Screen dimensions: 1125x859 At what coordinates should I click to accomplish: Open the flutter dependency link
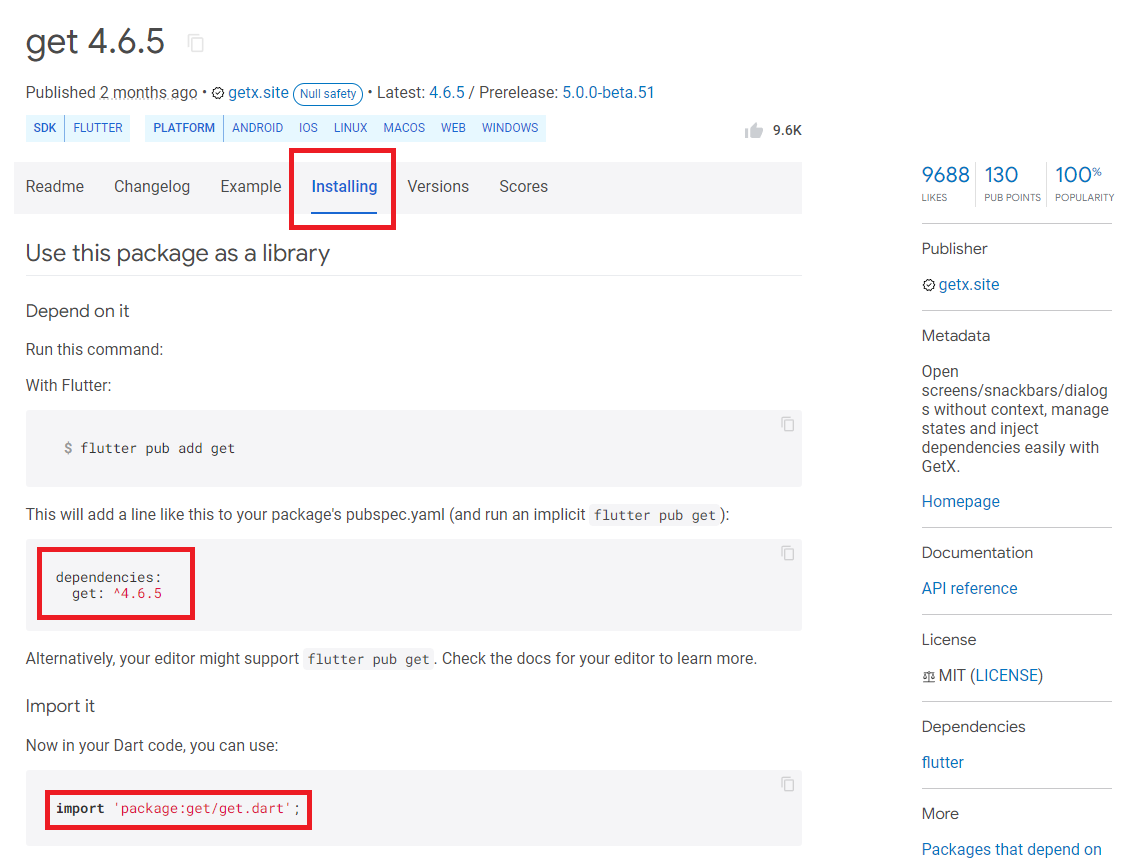tap(943, 762)
